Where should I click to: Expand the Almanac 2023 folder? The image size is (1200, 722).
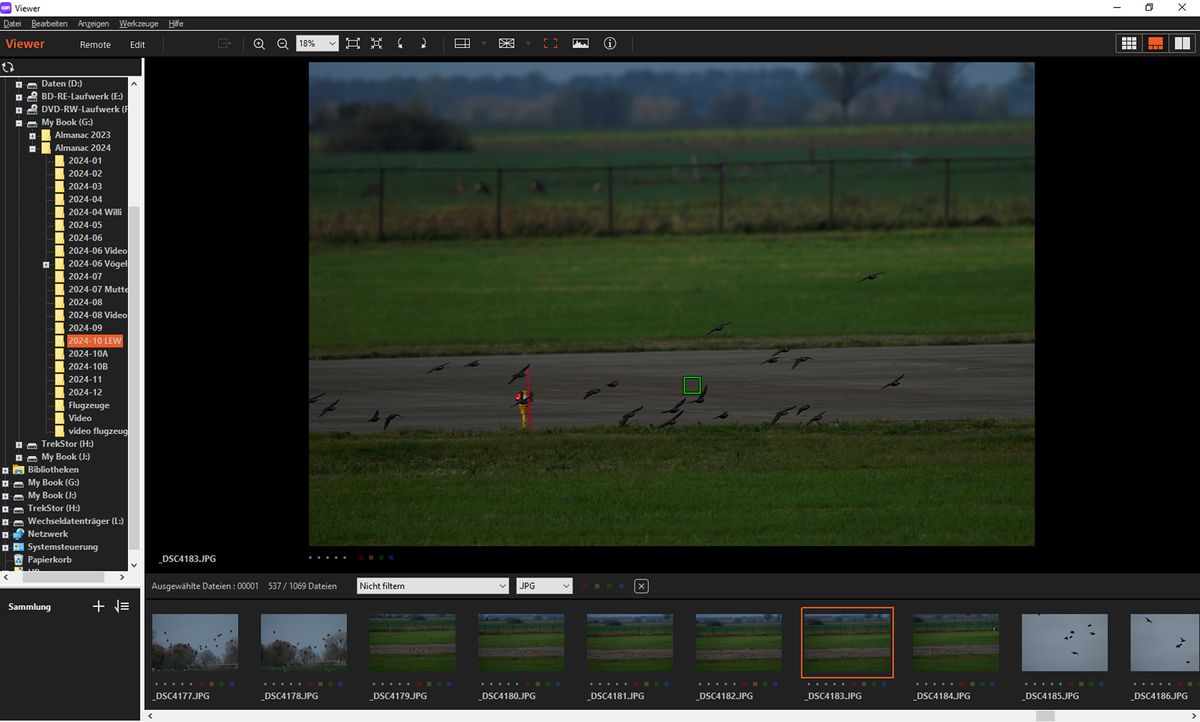tap(33, 135)
